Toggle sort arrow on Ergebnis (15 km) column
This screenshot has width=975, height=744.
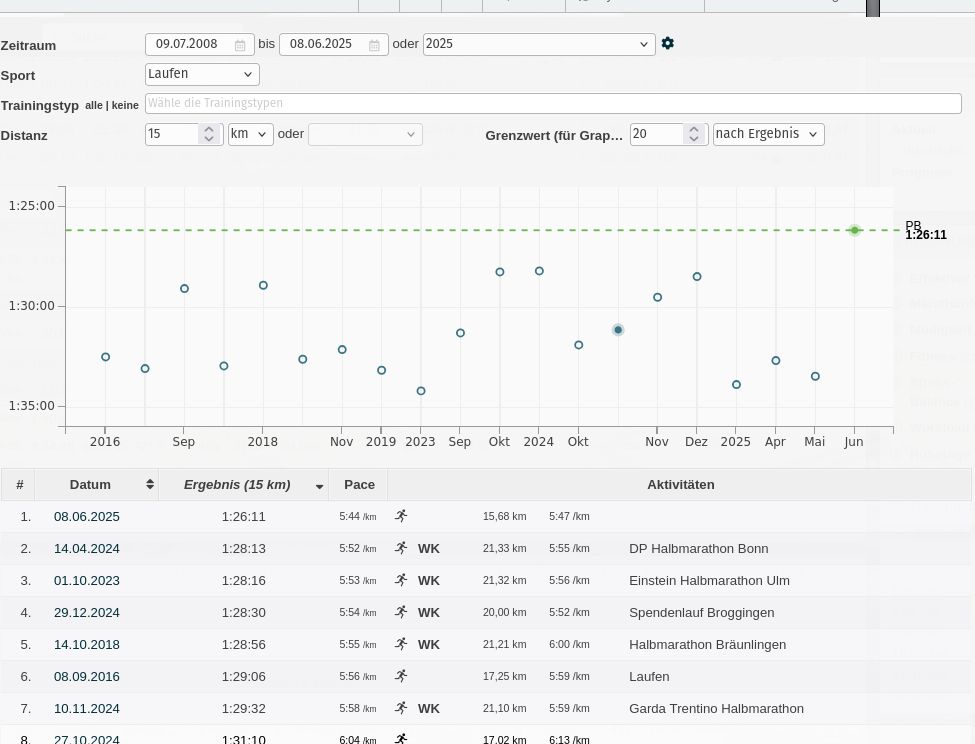320,486
